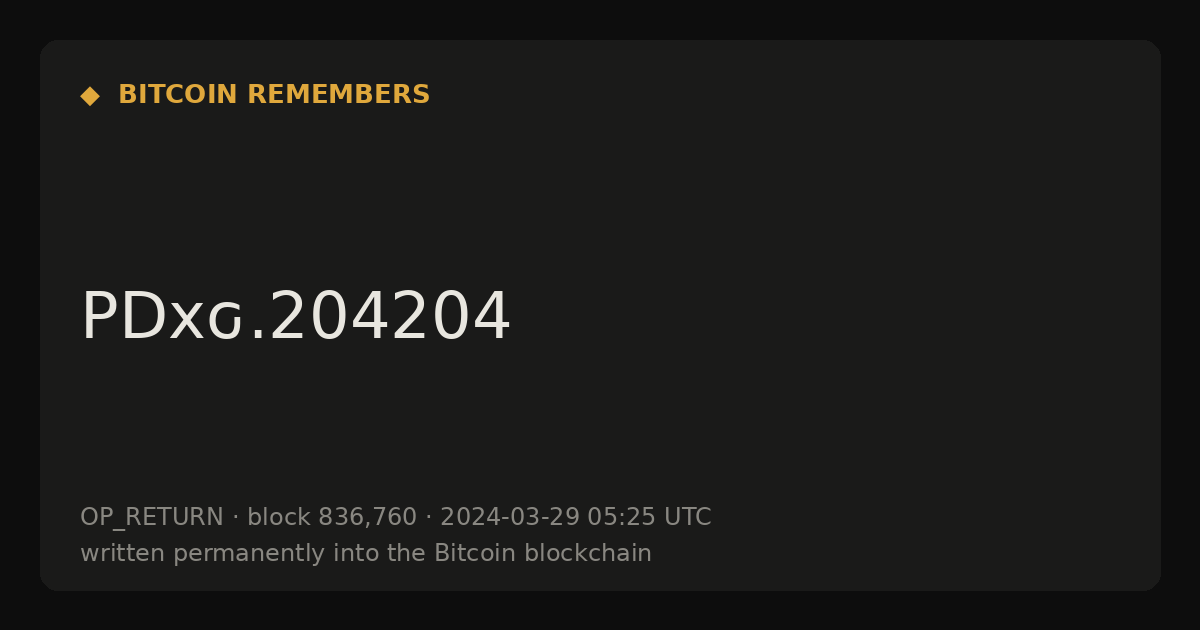
Task: Click the word REMEMBERS in the header
Action: pos(338,95)
